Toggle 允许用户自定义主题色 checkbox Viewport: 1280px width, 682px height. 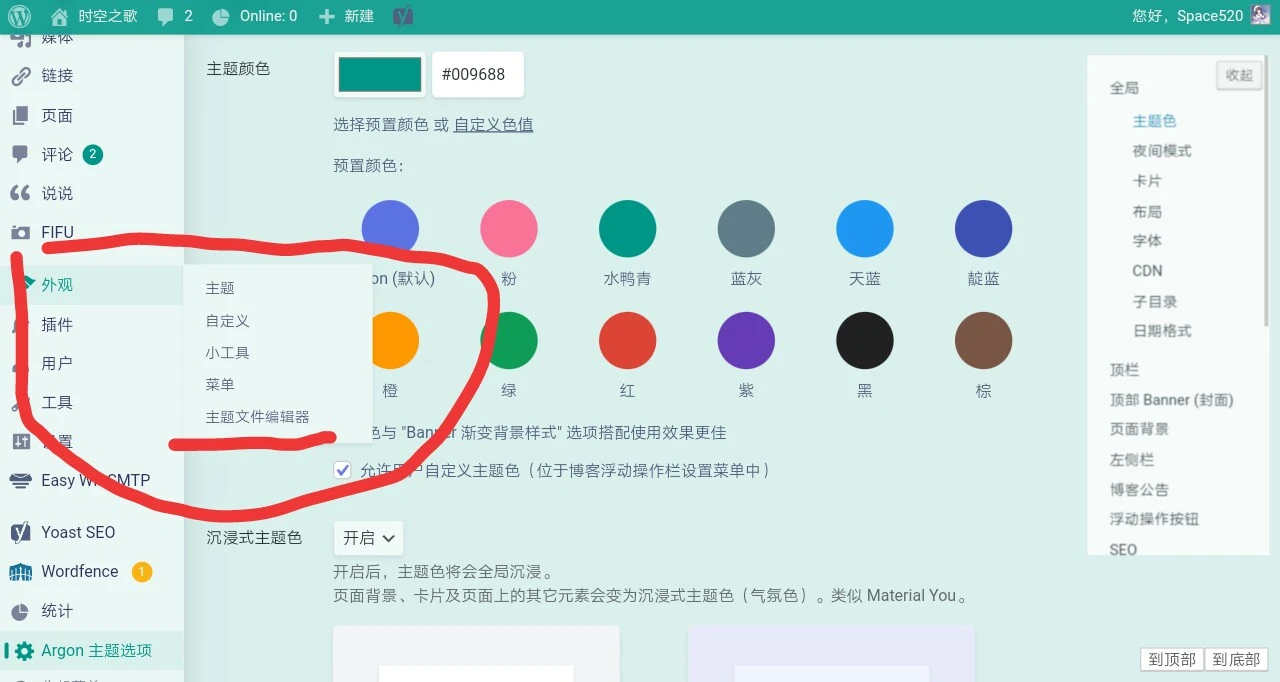[343, 470]
